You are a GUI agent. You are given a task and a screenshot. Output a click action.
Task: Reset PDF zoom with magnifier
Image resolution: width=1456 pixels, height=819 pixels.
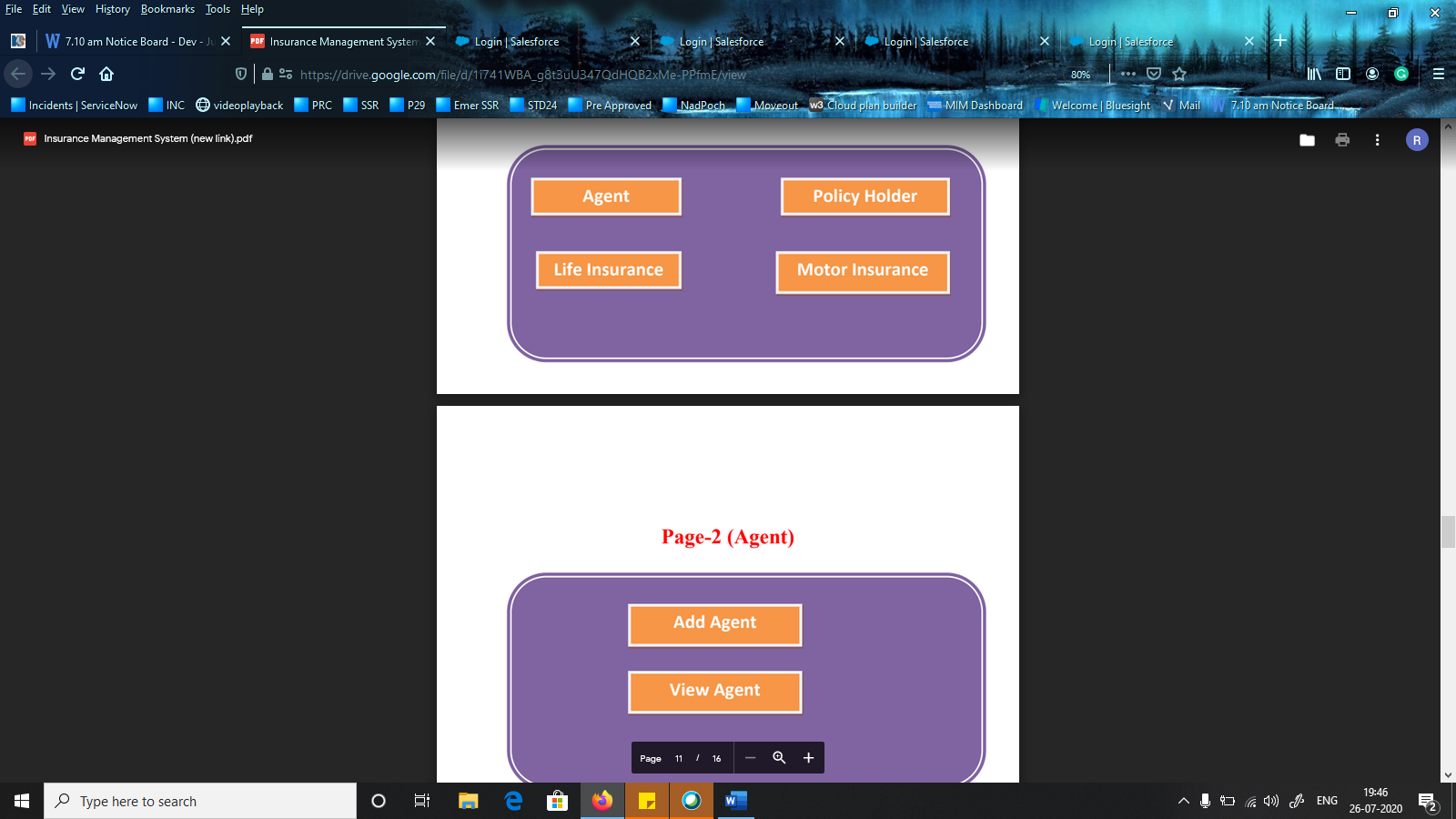coord(779,758)
